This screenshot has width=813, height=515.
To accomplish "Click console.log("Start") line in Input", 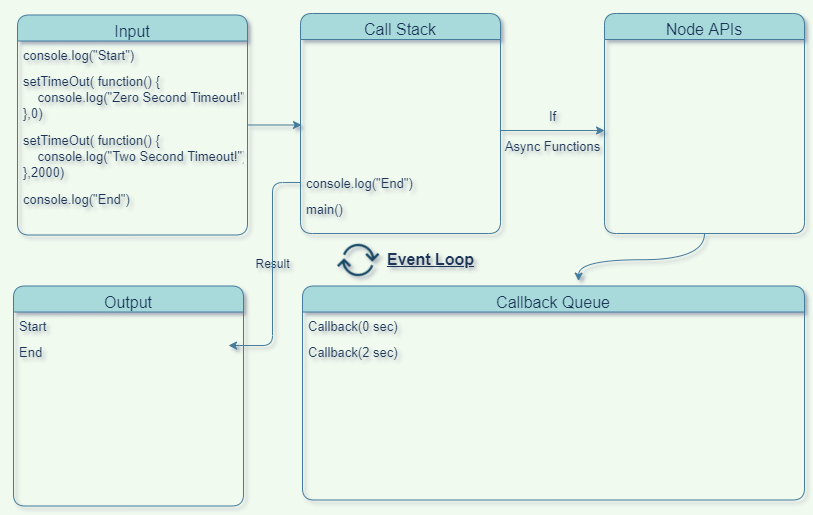I will (x=79, y=55).
